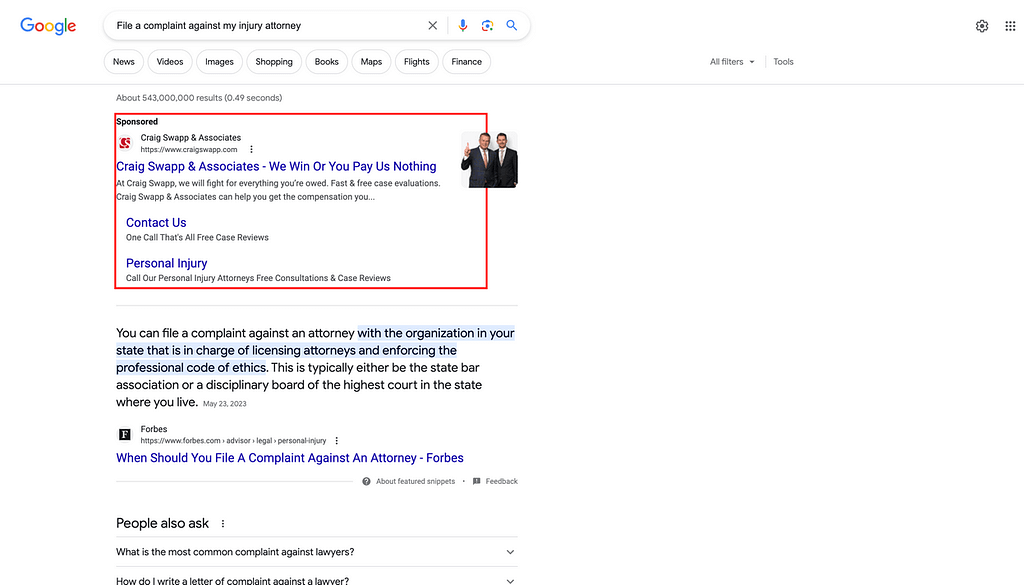Viewport: 1024px width, 585px height.
Task: Switch to Books results
Action: [x=327, y=61]
